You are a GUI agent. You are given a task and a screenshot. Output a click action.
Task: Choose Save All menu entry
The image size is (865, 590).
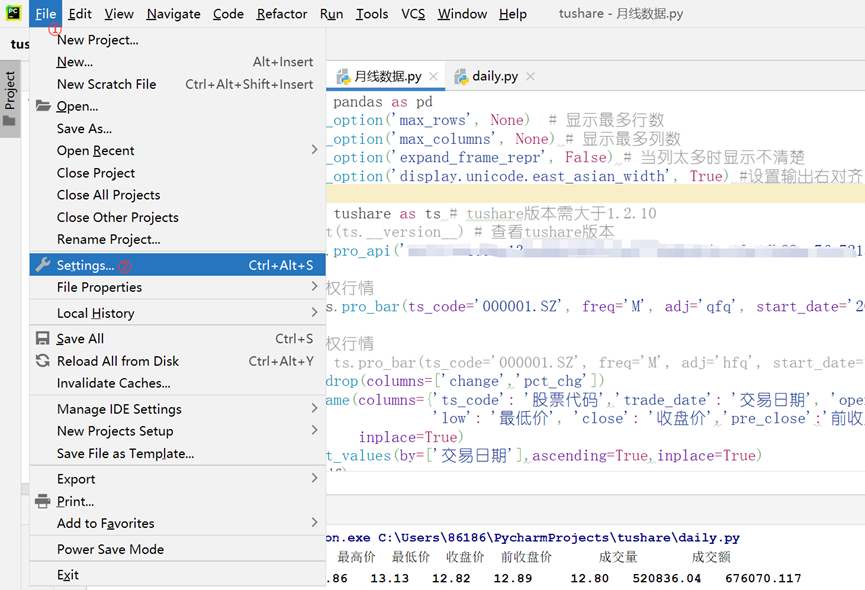tap(177, 339)
